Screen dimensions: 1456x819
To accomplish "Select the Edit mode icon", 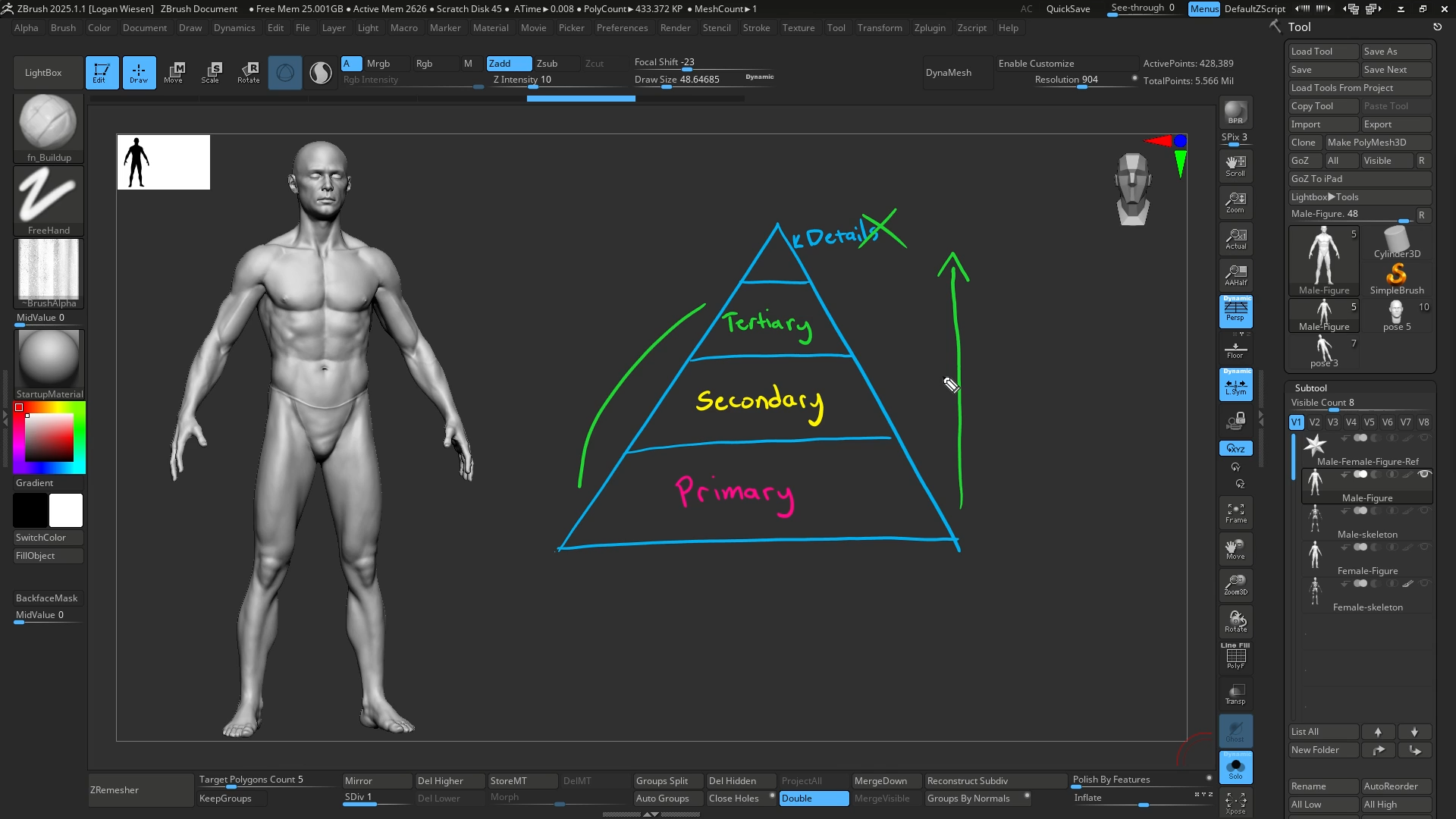I will 102,72.
